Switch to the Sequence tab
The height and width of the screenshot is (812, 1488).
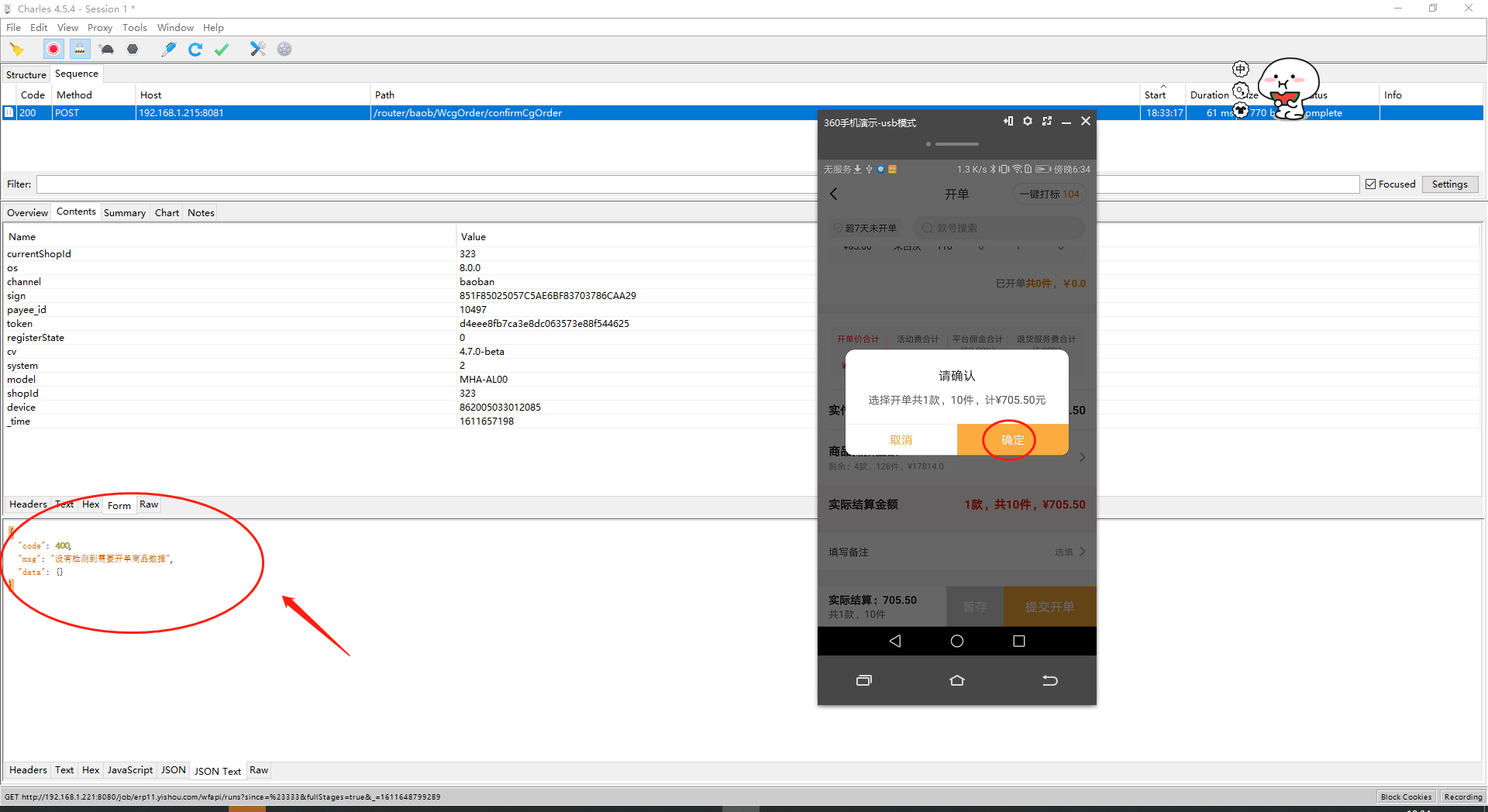[77, 74]
